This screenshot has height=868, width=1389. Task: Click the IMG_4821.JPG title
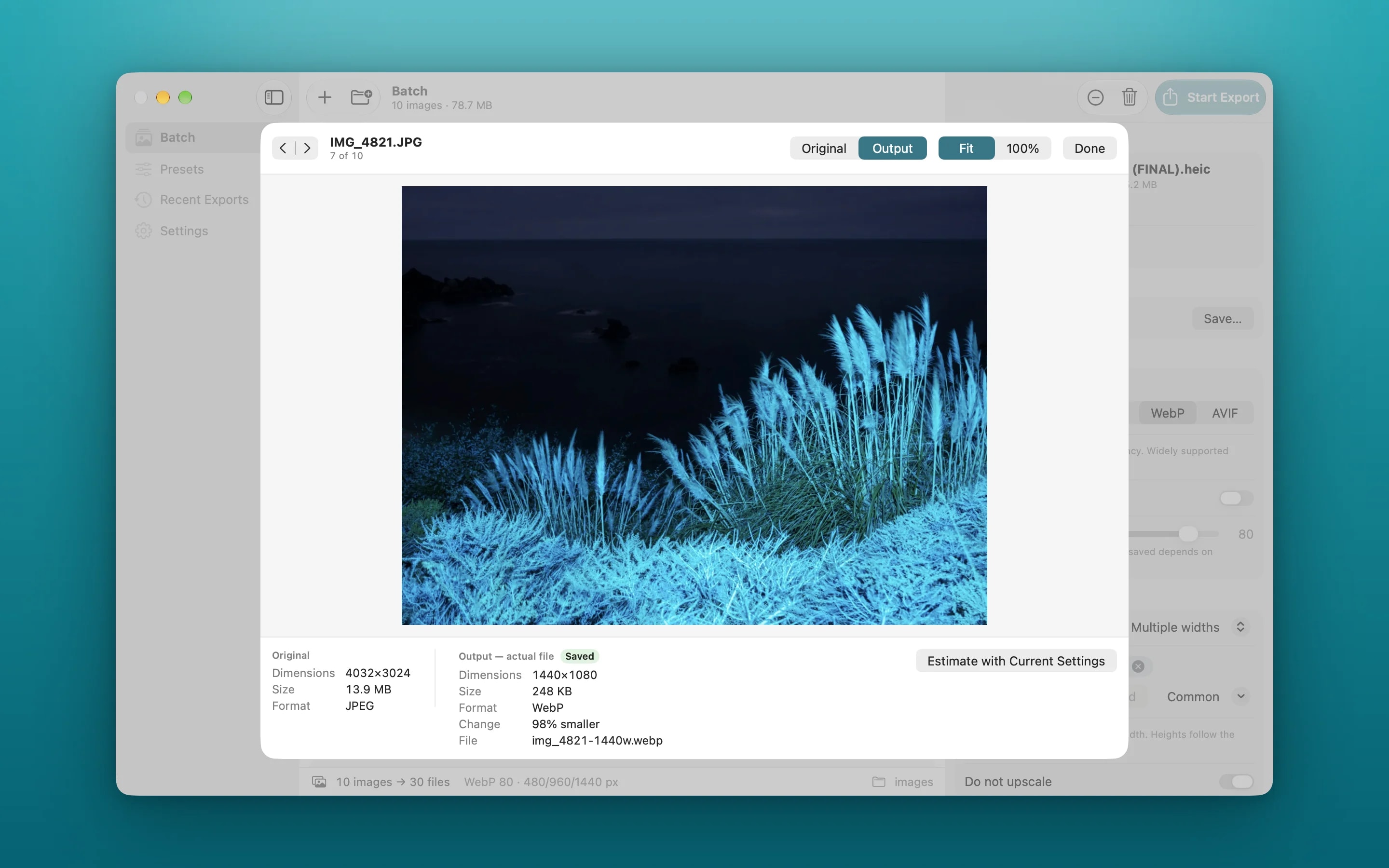[375, 142]
